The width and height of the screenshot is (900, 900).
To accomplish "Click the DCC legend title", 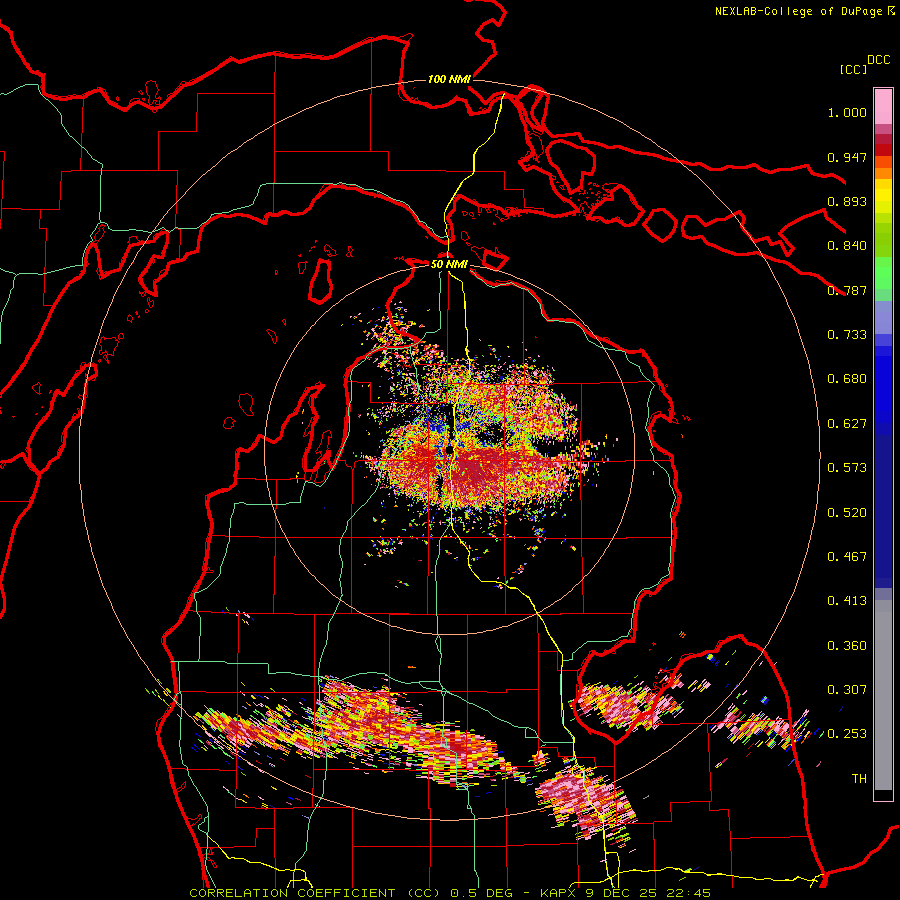I will (x=879, y=60).
